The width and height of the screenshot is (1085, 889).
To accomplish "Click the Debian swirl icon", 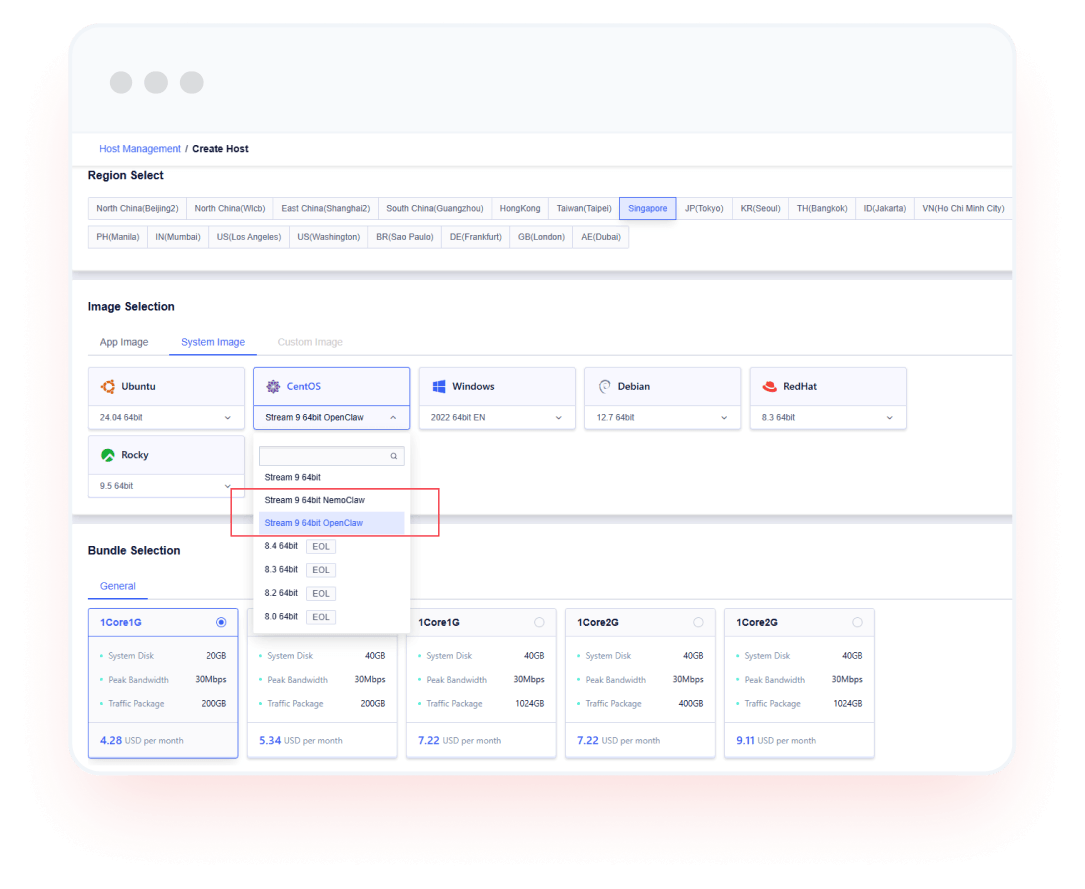I will pos(605,387).
